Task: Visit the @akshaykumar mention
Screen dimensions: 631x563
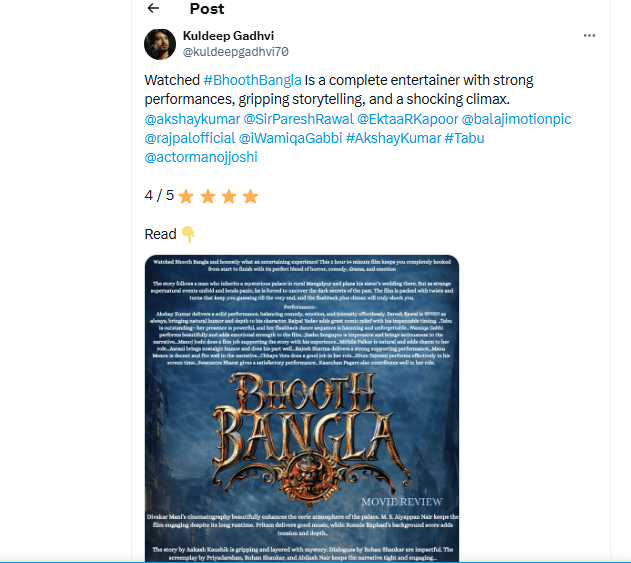Action: pyautogui.click(x=190, y=119)
